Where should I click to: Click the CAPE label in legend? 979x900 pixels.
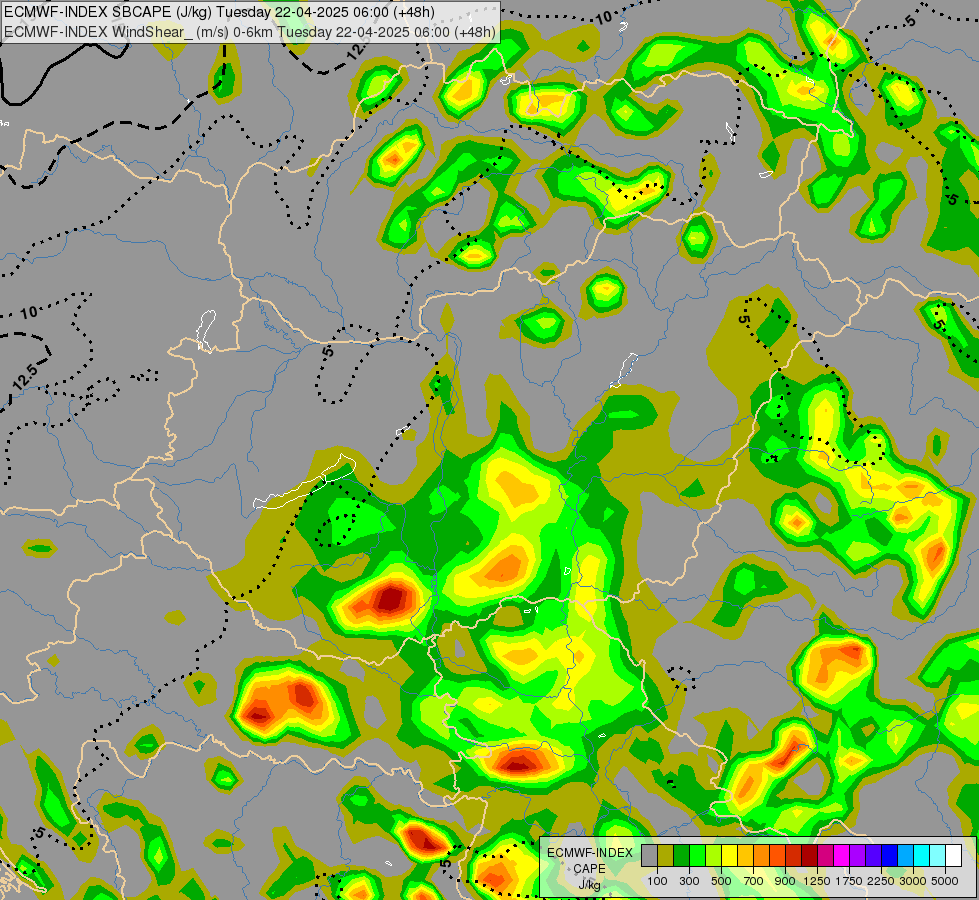coord(589,869)
